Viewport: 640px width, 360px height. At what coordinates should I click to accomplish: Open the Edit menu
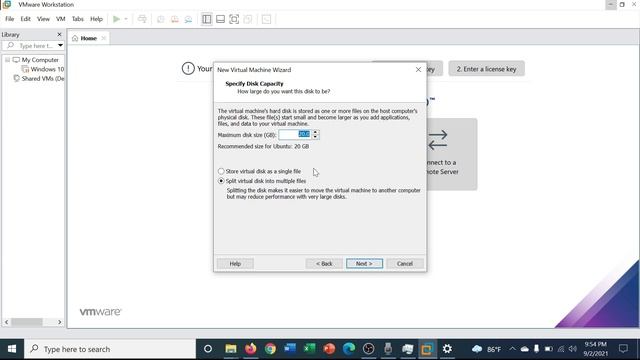[25, 19]
